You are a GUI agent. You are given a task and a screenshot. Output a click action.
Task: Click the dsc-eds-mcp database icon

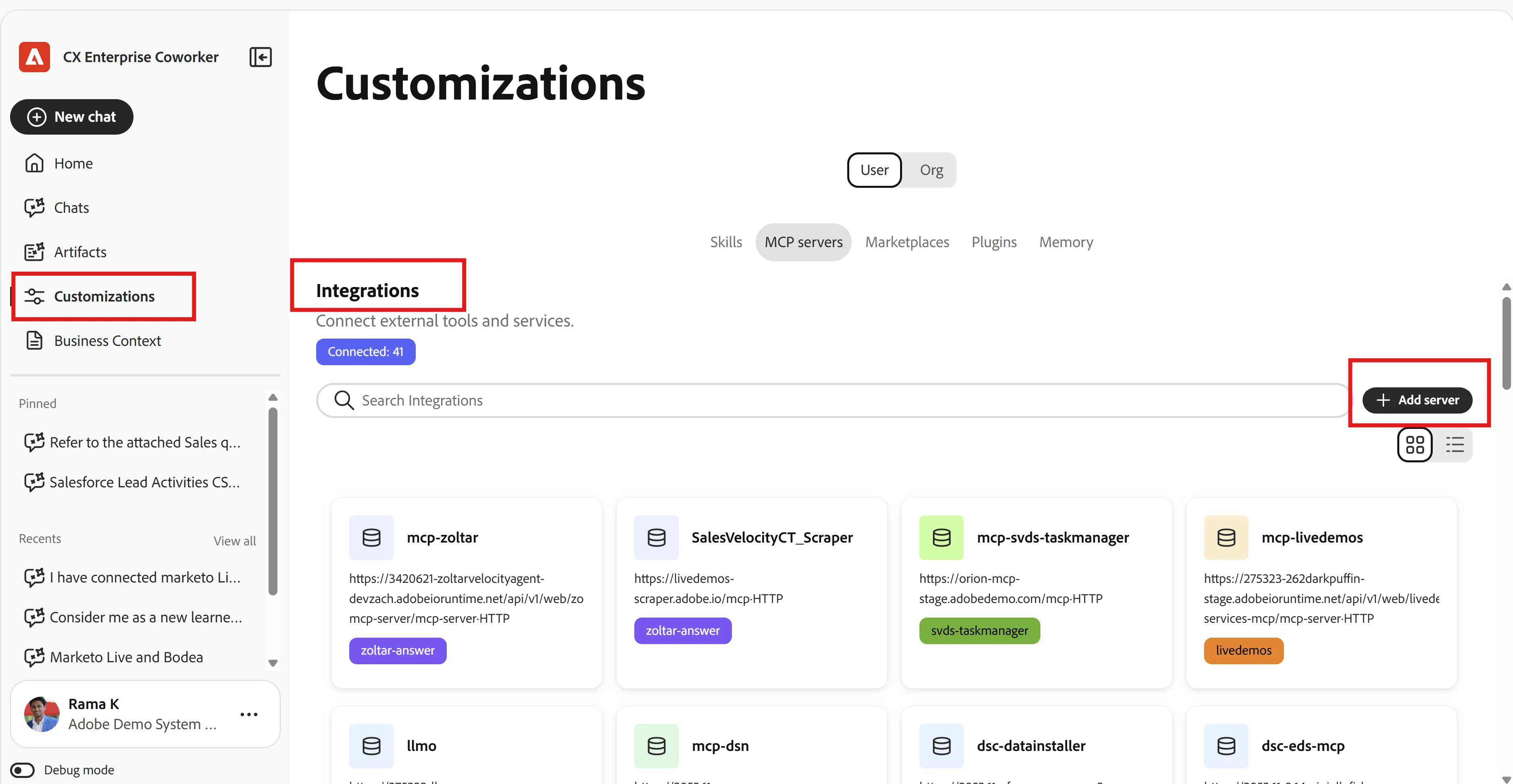tap(1226, 746)
